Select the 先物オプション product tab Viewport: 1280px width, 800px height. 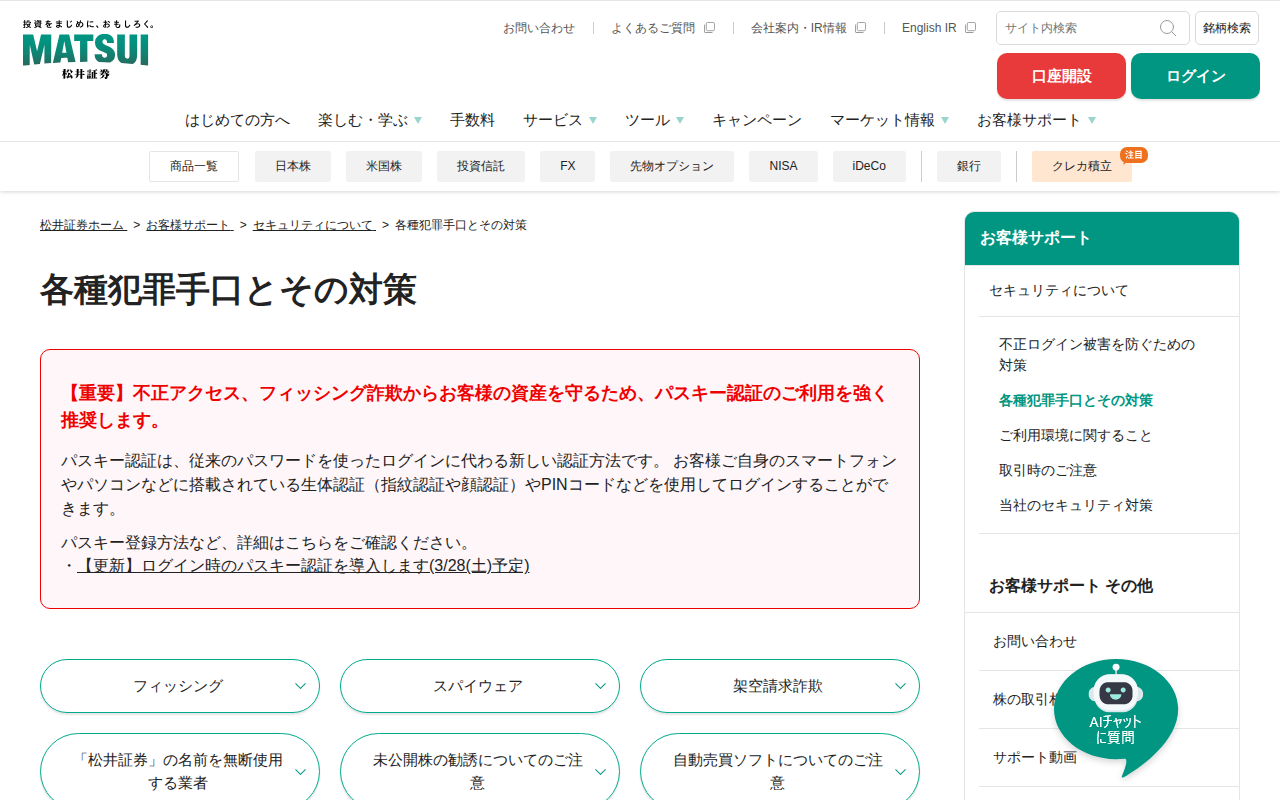(x=672, y=166)
